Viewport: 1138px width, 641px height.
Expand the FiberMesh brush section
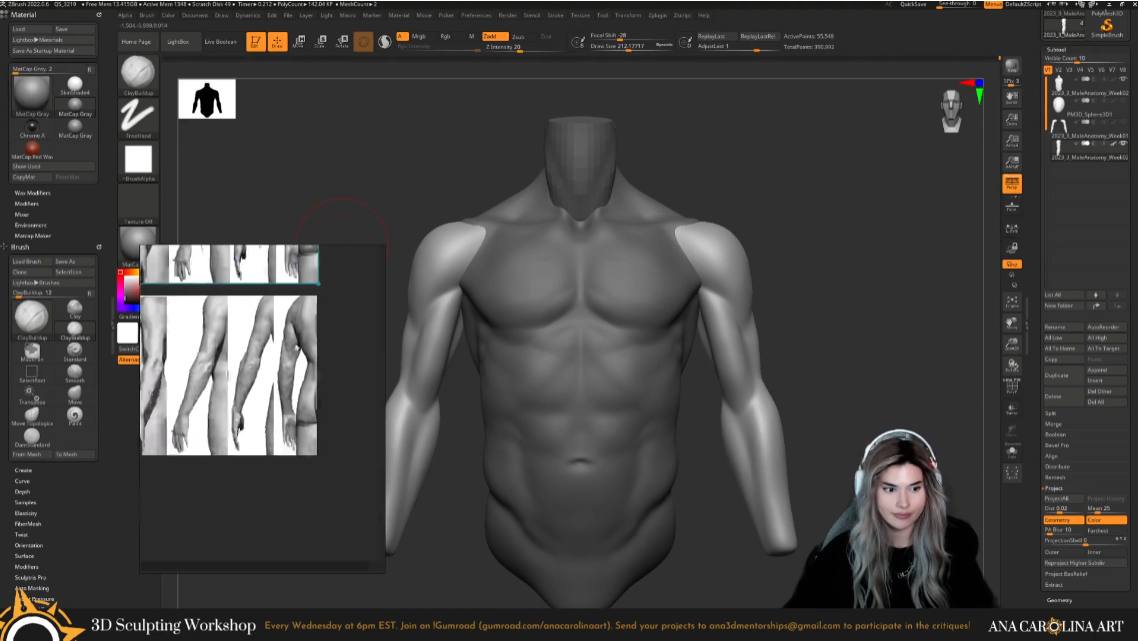[x=28, y=524]
